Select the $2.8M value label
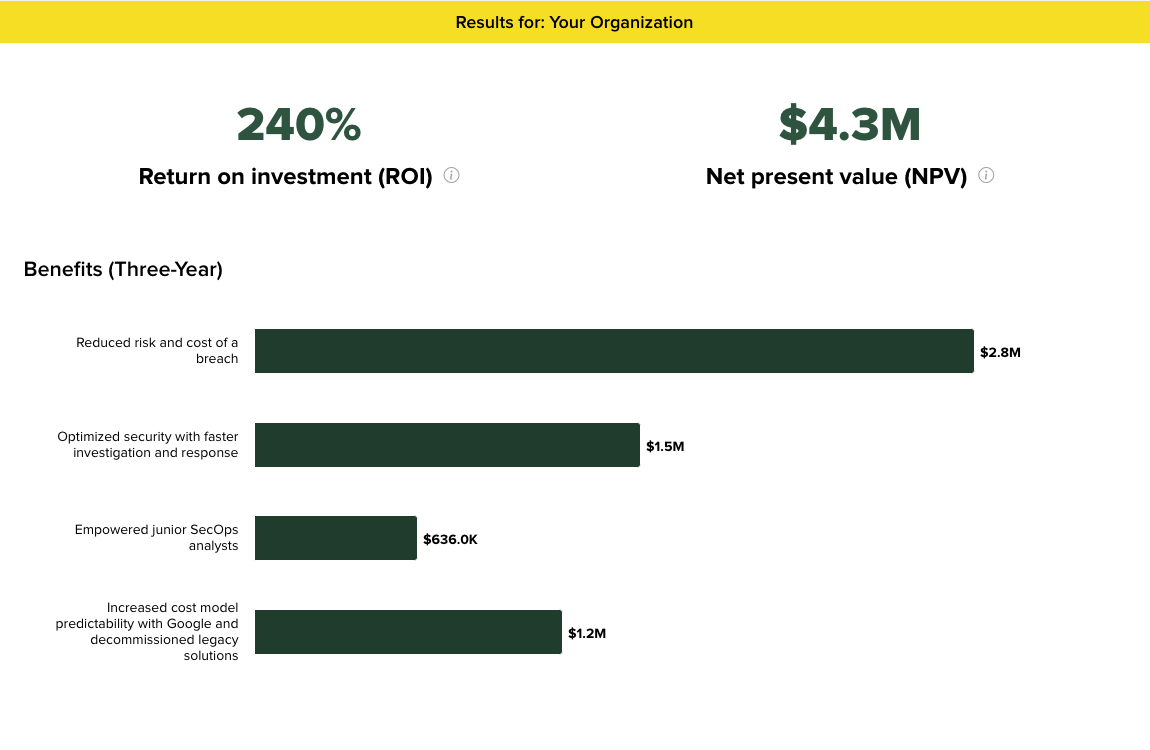 point(1000,352)
